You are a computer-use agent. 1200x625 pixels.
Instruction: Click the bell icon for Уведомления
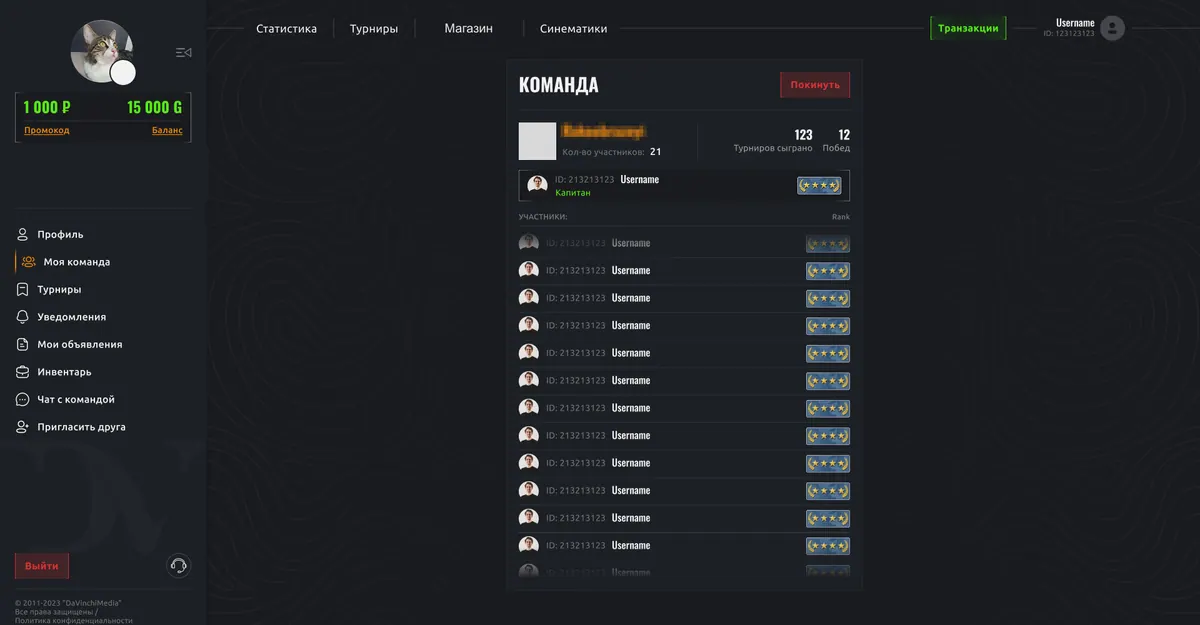[x=22, y=317]
